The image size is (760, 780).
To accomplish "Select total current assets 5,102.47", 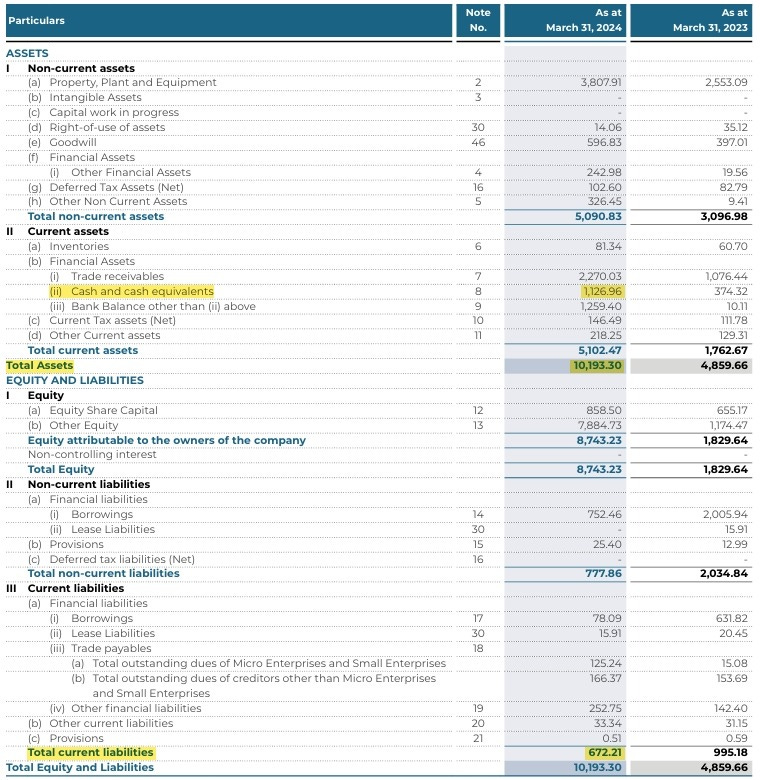I will pyautogui.click(x=600, y=350).
